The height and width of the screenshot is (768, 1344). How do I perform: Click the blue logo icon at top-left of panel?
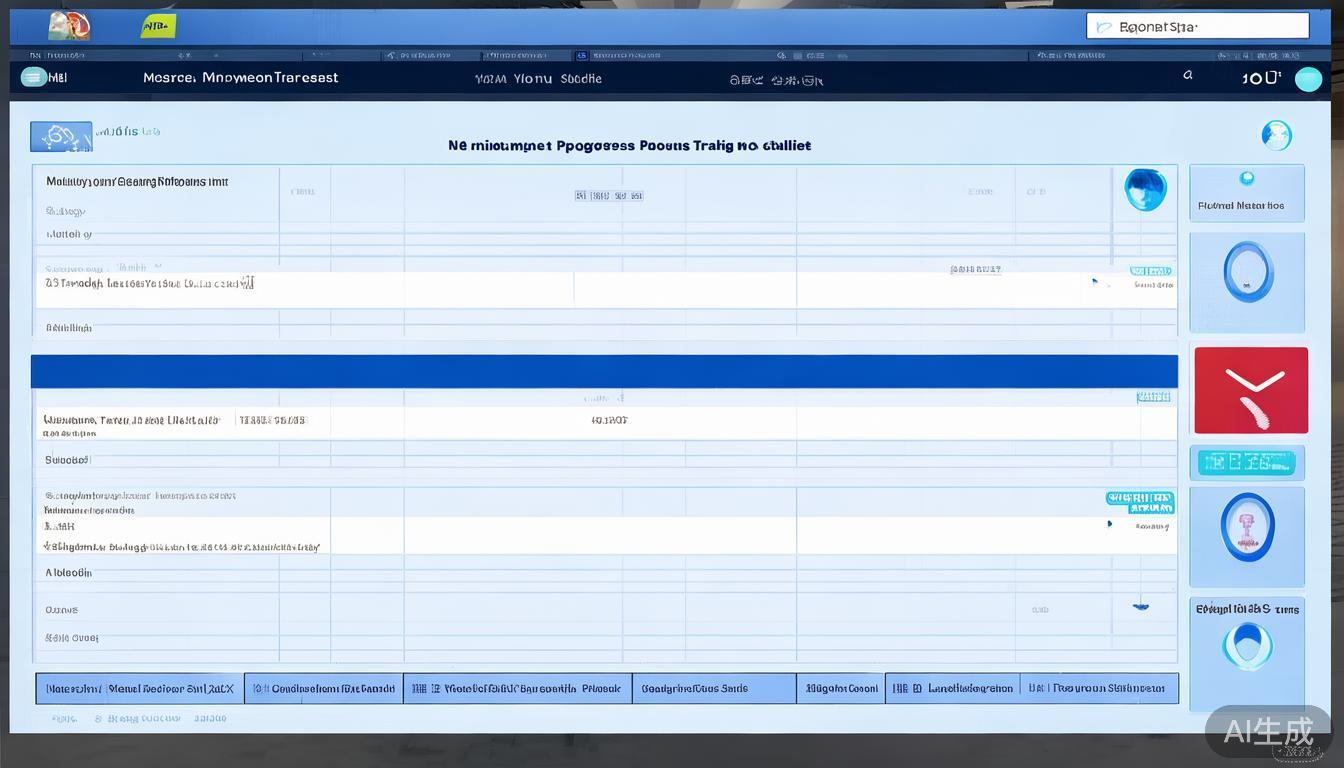tap(61, 136)
